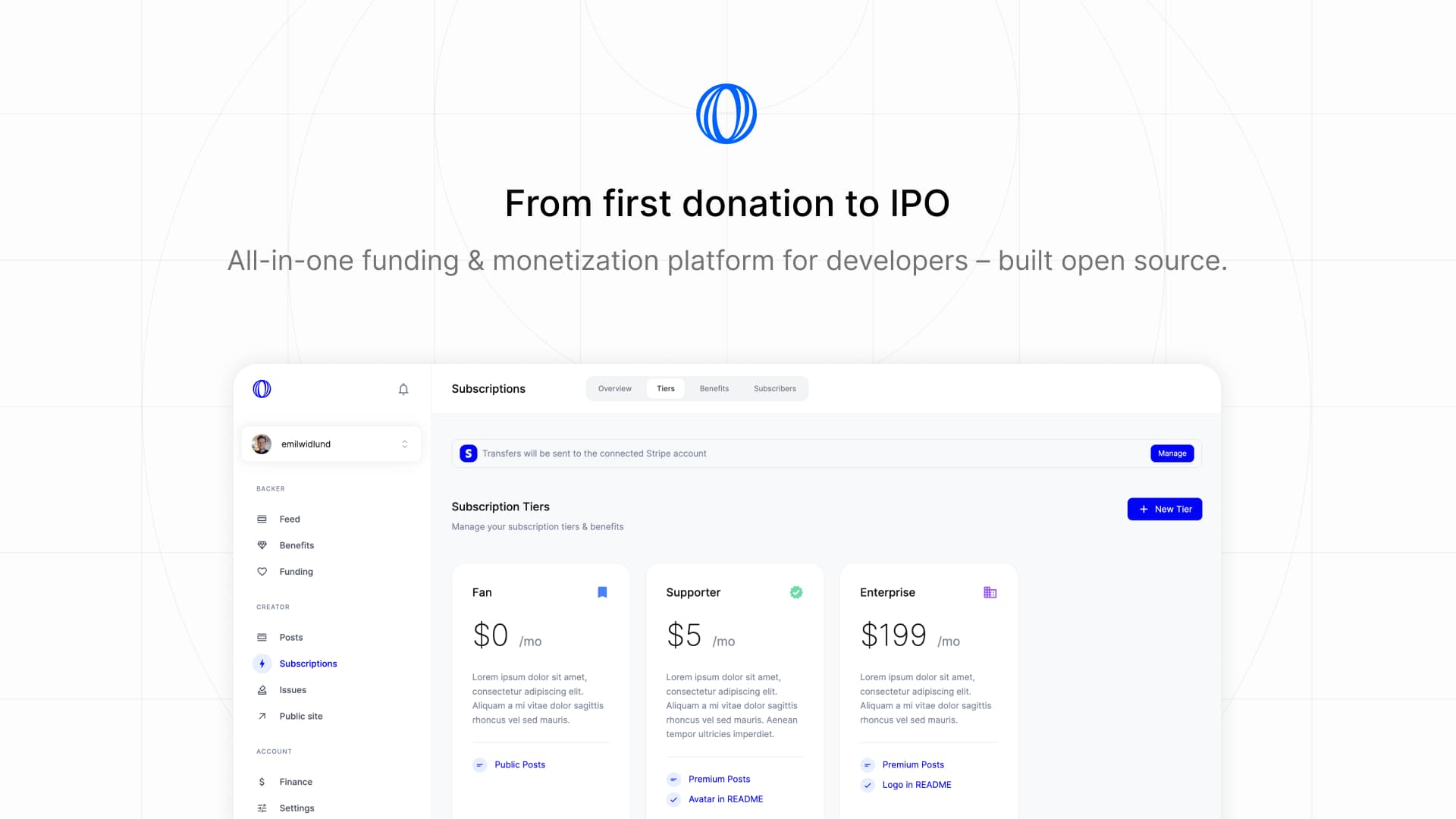Click the Stripe logo icon in the banner
Viewport: 1456px width, 819px height.
(x=469, y=453)
